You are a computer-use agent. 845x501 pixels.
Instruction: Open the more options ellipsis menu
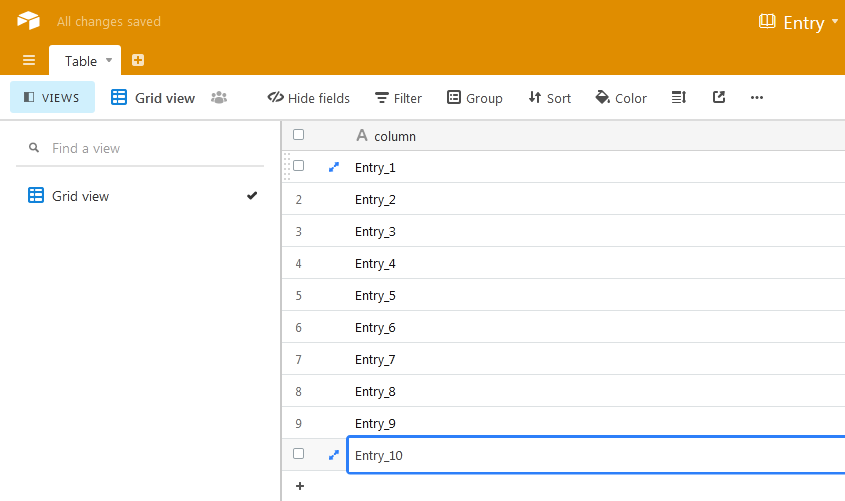click(x=756, y=97)
